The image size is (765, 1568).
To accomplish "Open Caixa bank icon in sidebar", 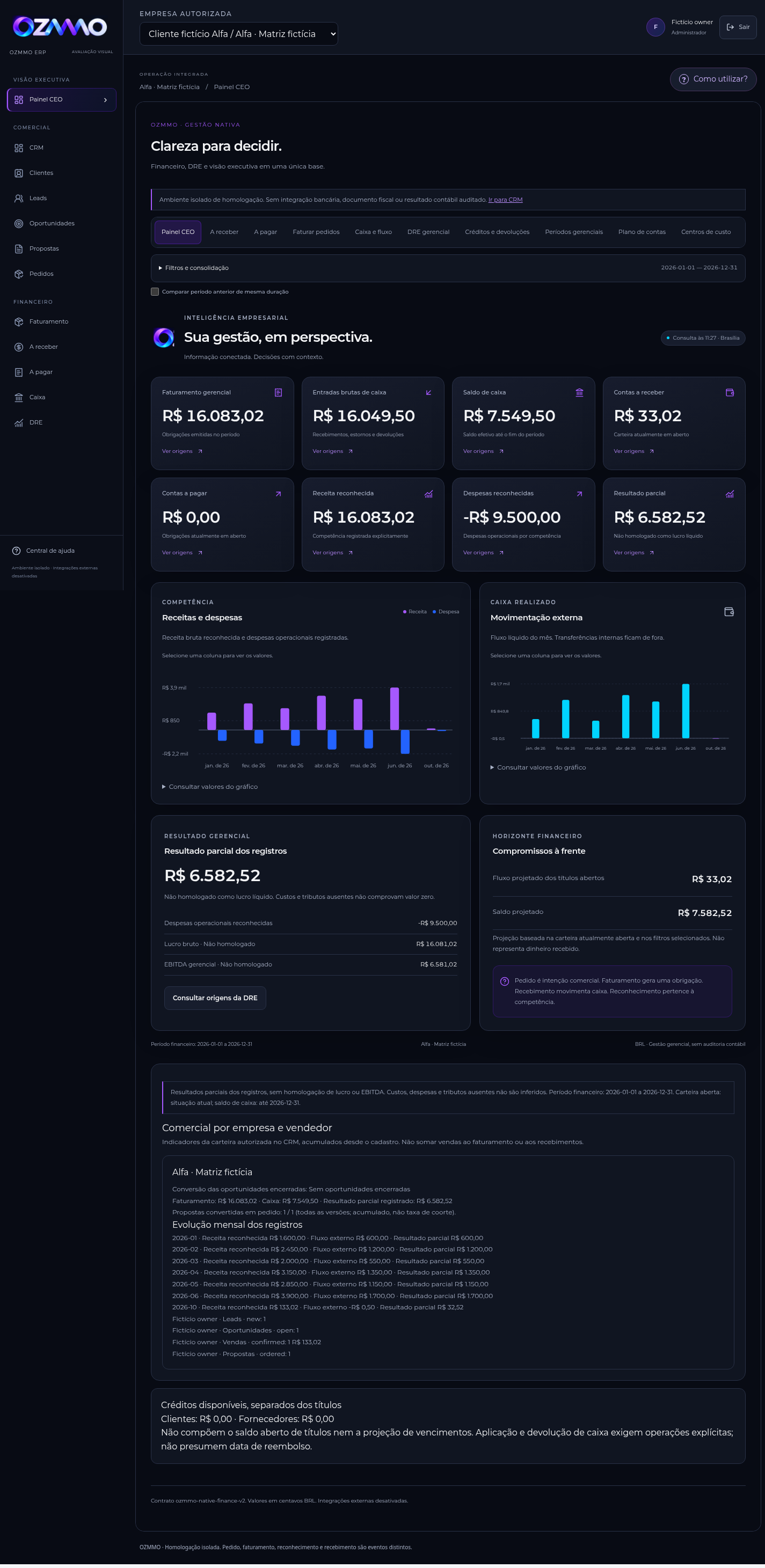I will point(19,398).
